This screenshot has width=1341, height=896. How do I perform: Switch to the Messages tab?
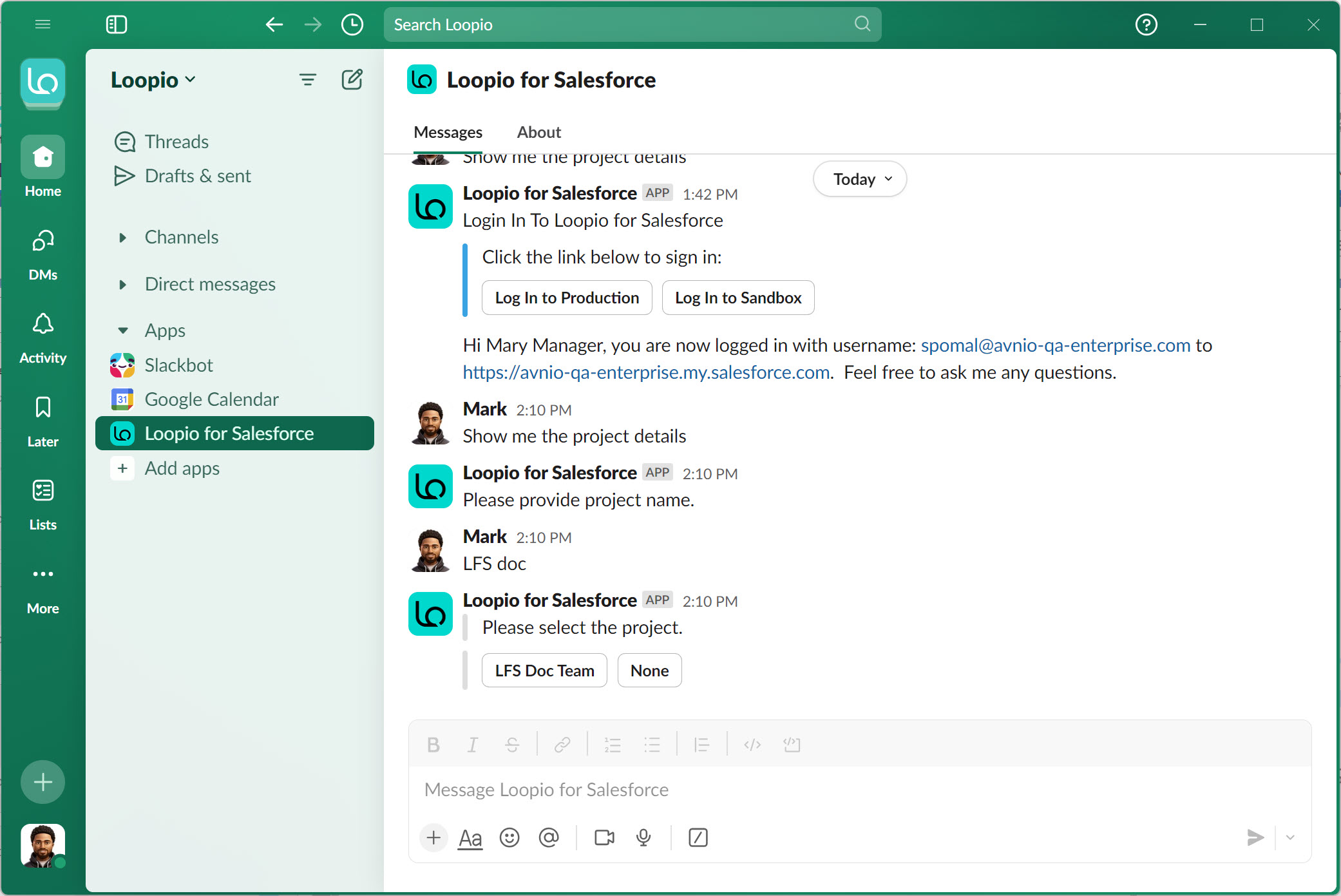coord(448,132)
